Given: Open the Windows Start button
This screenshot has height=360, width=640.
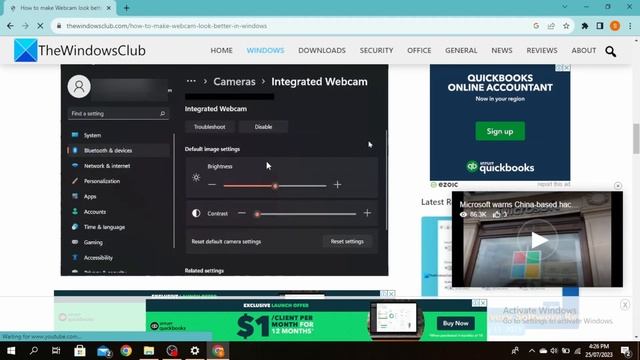Looking at the screenshot, I should point(11,351).
